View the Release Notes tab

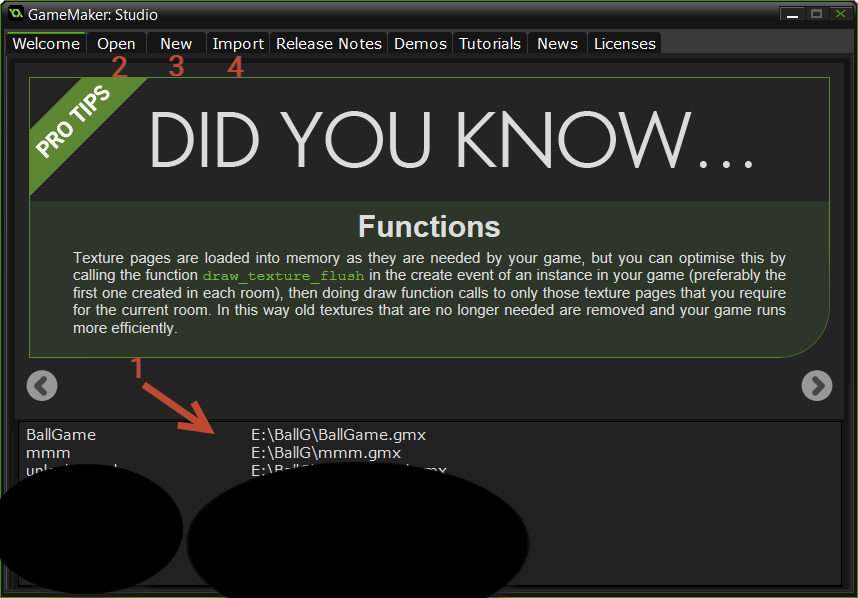[329, 44]
